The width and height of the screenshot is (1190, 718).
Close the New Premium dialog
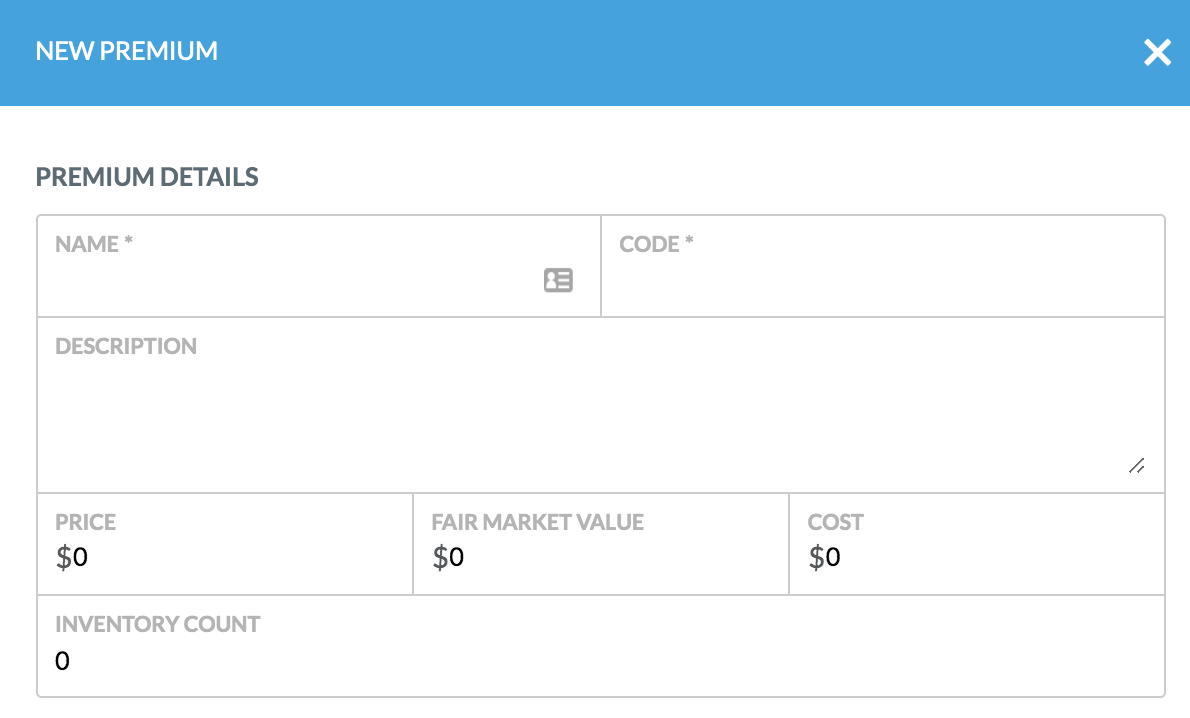pyautogui.click(x=1157, y=53)
